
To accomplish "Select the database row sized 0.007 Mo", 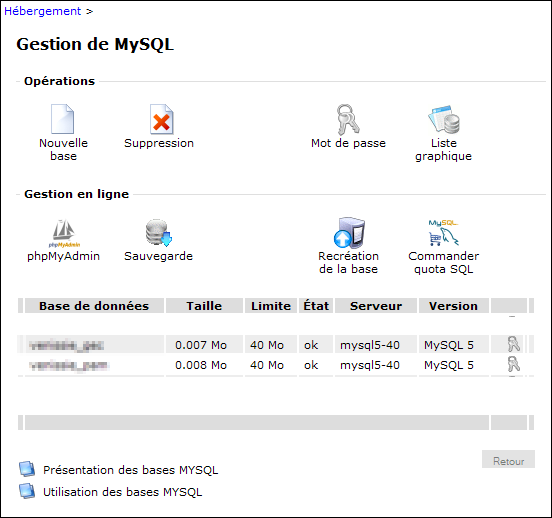I will tap(276, 344).
